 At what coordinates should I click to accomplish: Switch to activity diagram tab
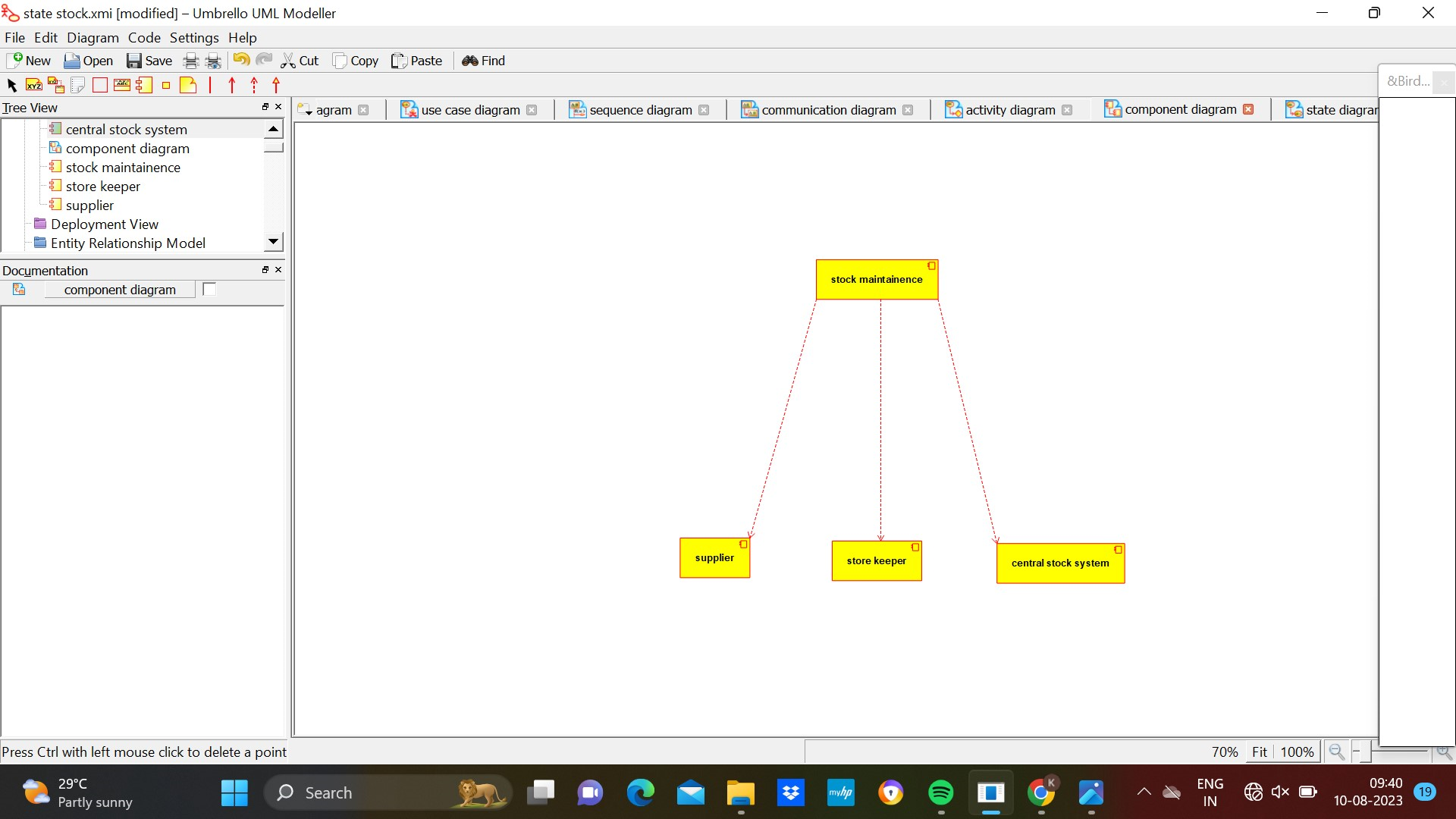[x=1009, y=110]
